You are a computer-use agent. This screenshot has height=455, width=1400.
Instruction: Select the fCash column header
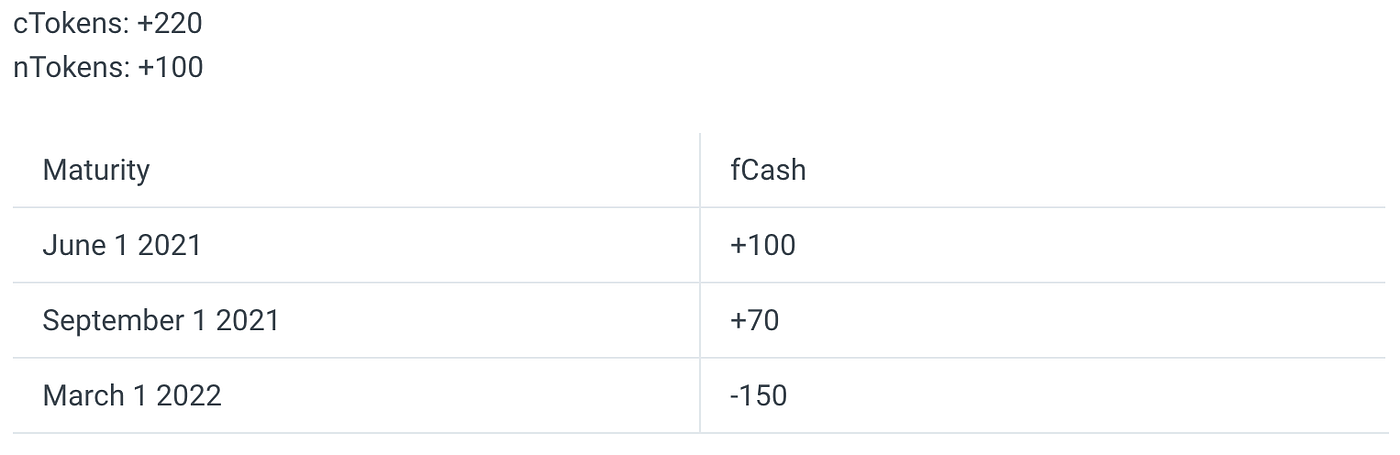(1043, 170)
